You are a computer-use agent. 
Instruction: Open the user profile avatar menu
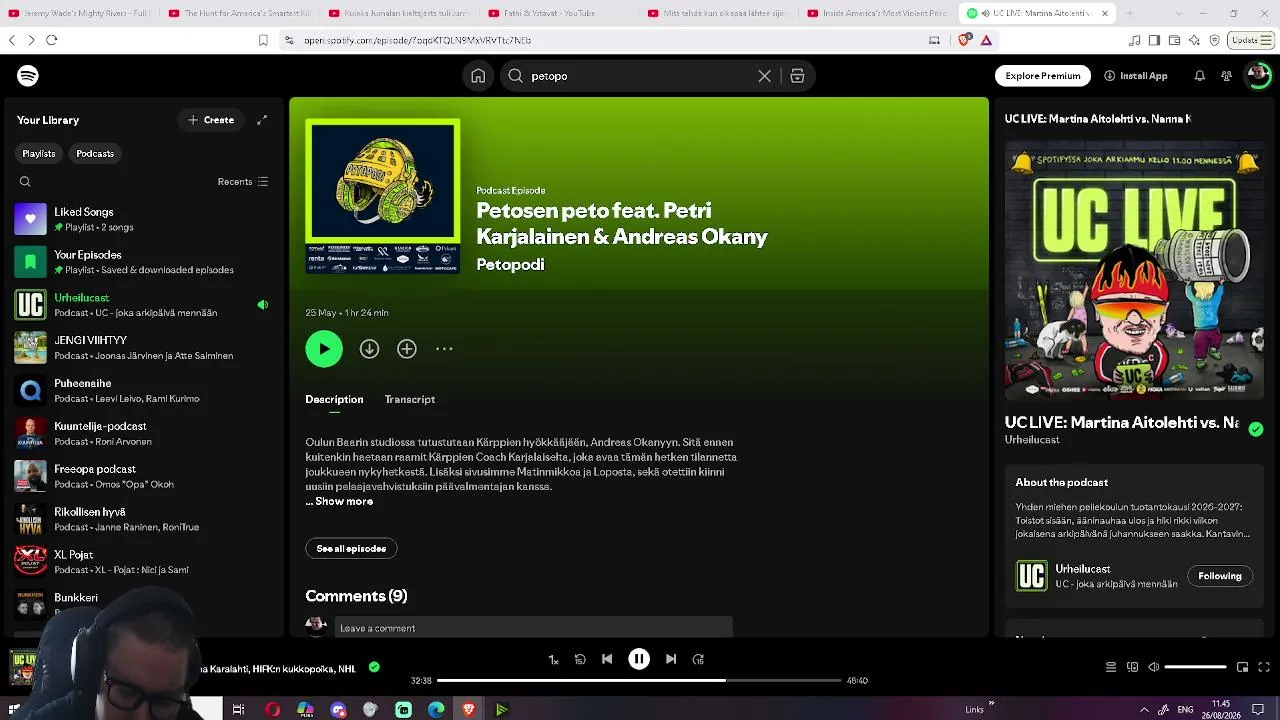[1258, 76]
